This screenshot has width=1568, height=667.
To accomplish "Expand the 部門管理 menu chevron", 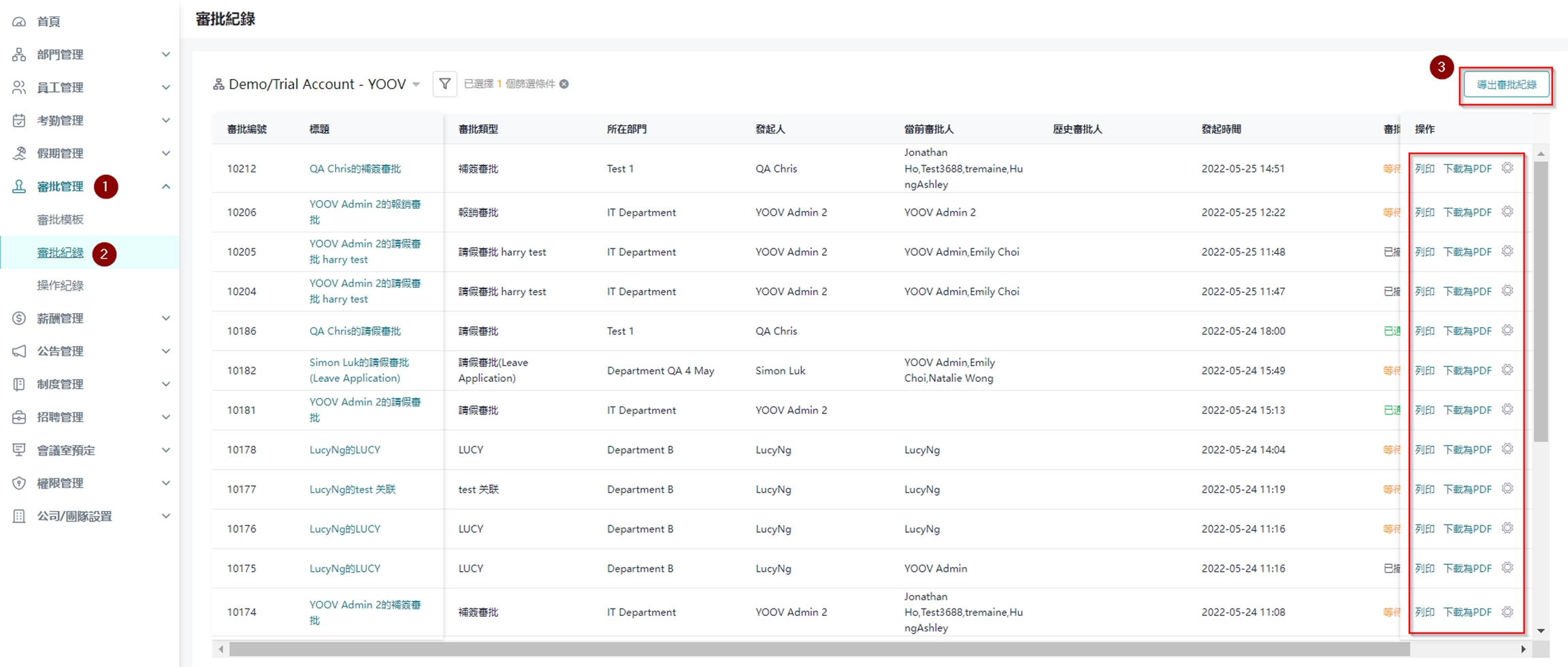I will point(165,54).
